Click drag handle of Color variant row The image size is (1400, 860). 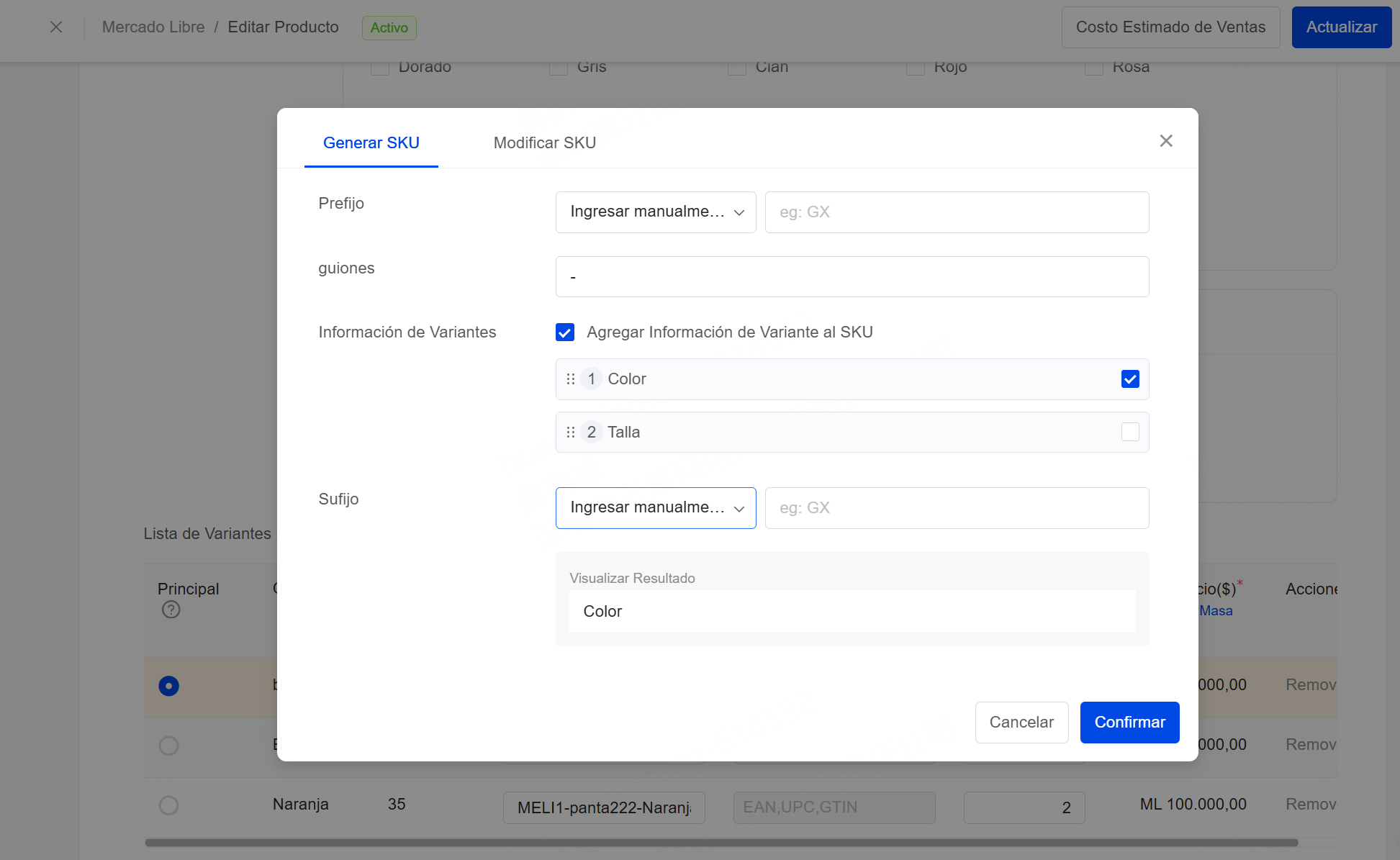[571, 379]
